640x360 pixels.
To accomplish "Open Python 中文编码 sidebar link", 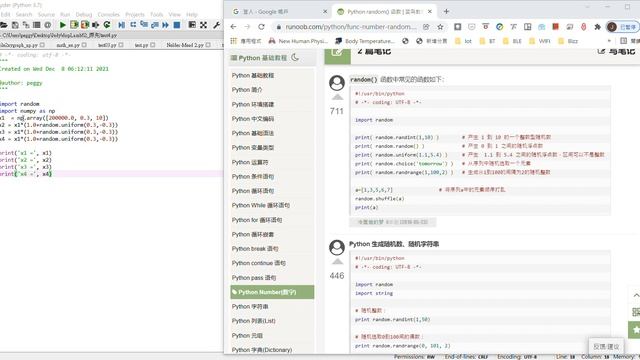I will (253, 119).
